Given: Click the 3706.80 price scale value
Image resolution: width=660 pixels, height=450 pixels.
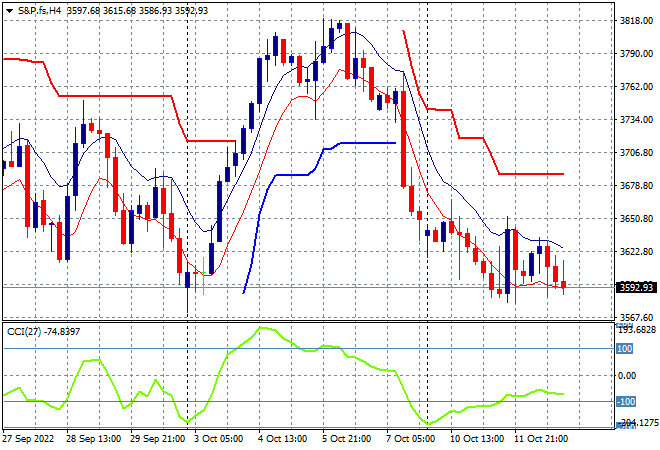Looking at the screenshot, I should (636, 152).
